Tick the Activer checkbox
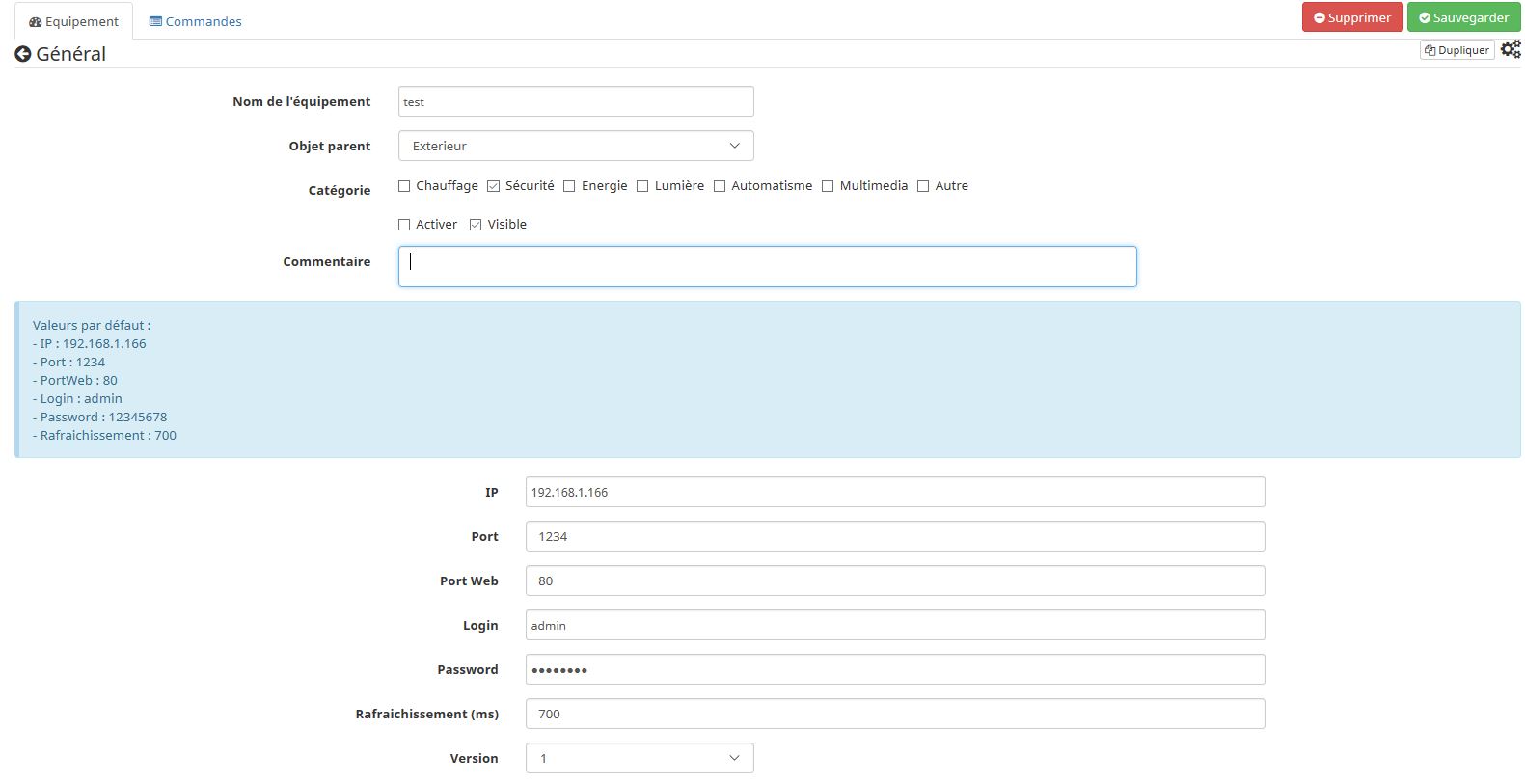This screenshot has height=784, width=1525. coord(404,225)
